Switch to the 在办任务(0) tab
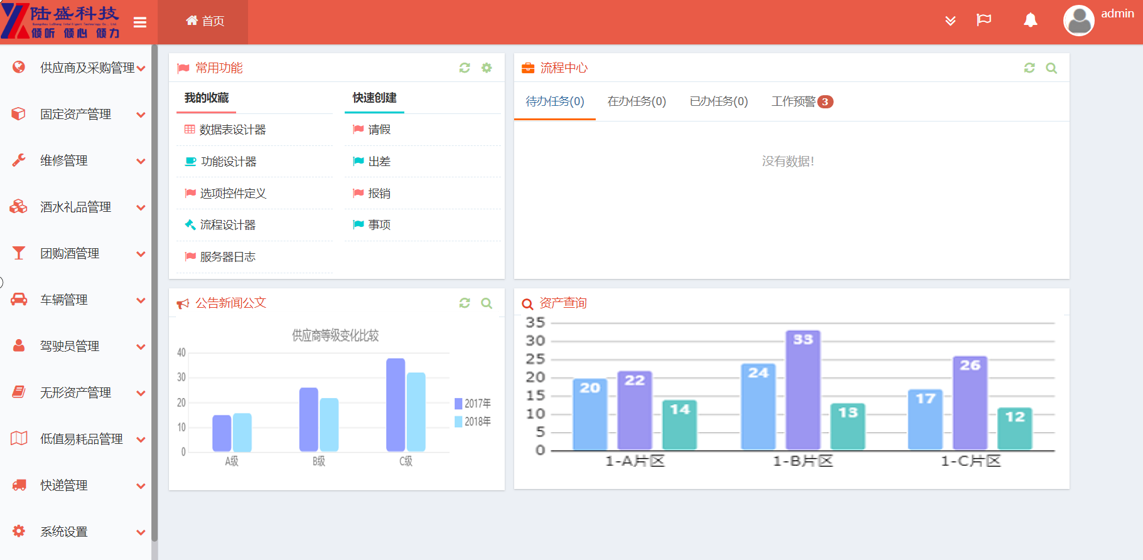 coord(636,102)
